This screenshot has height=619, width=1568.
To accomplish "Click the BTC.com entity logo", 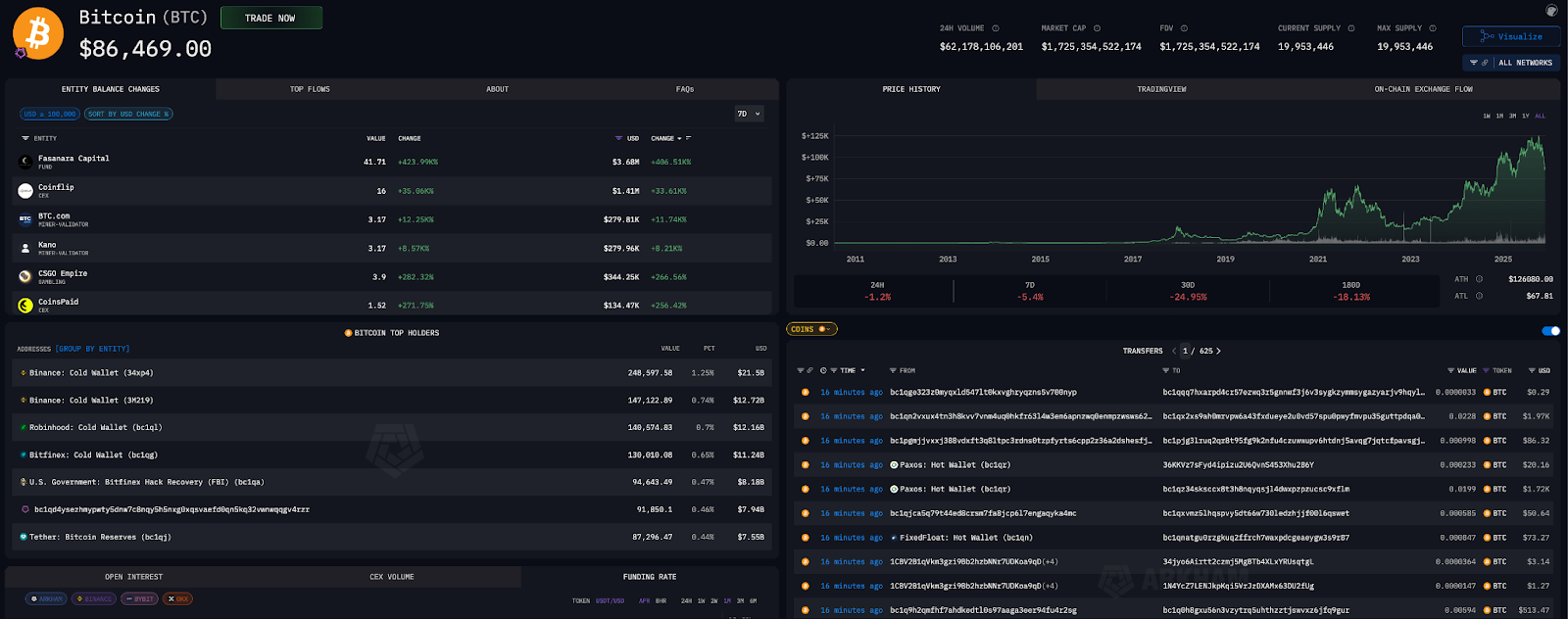I will coord(25,219).
